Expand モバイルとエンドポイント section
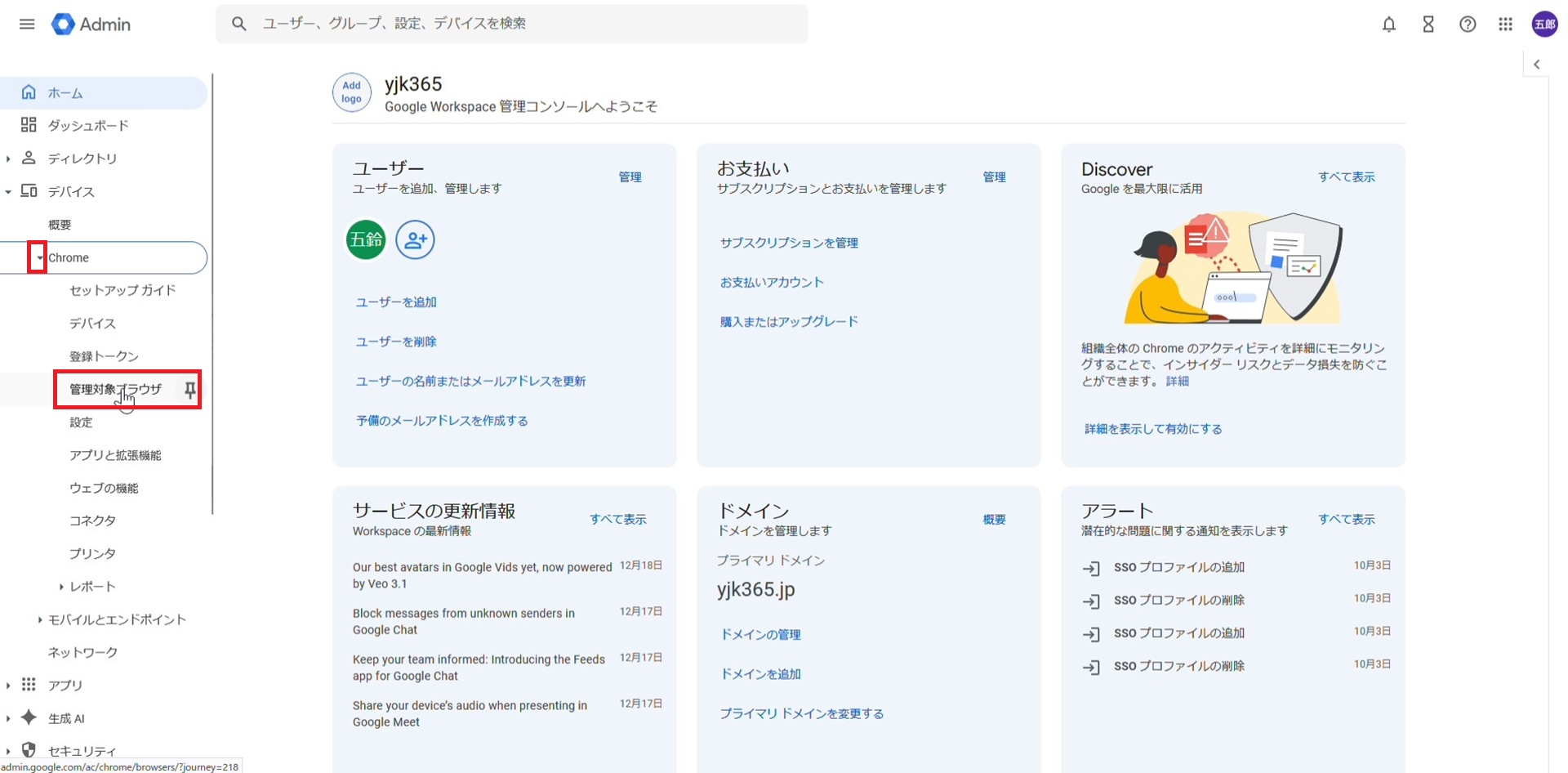 click(39, 620)
